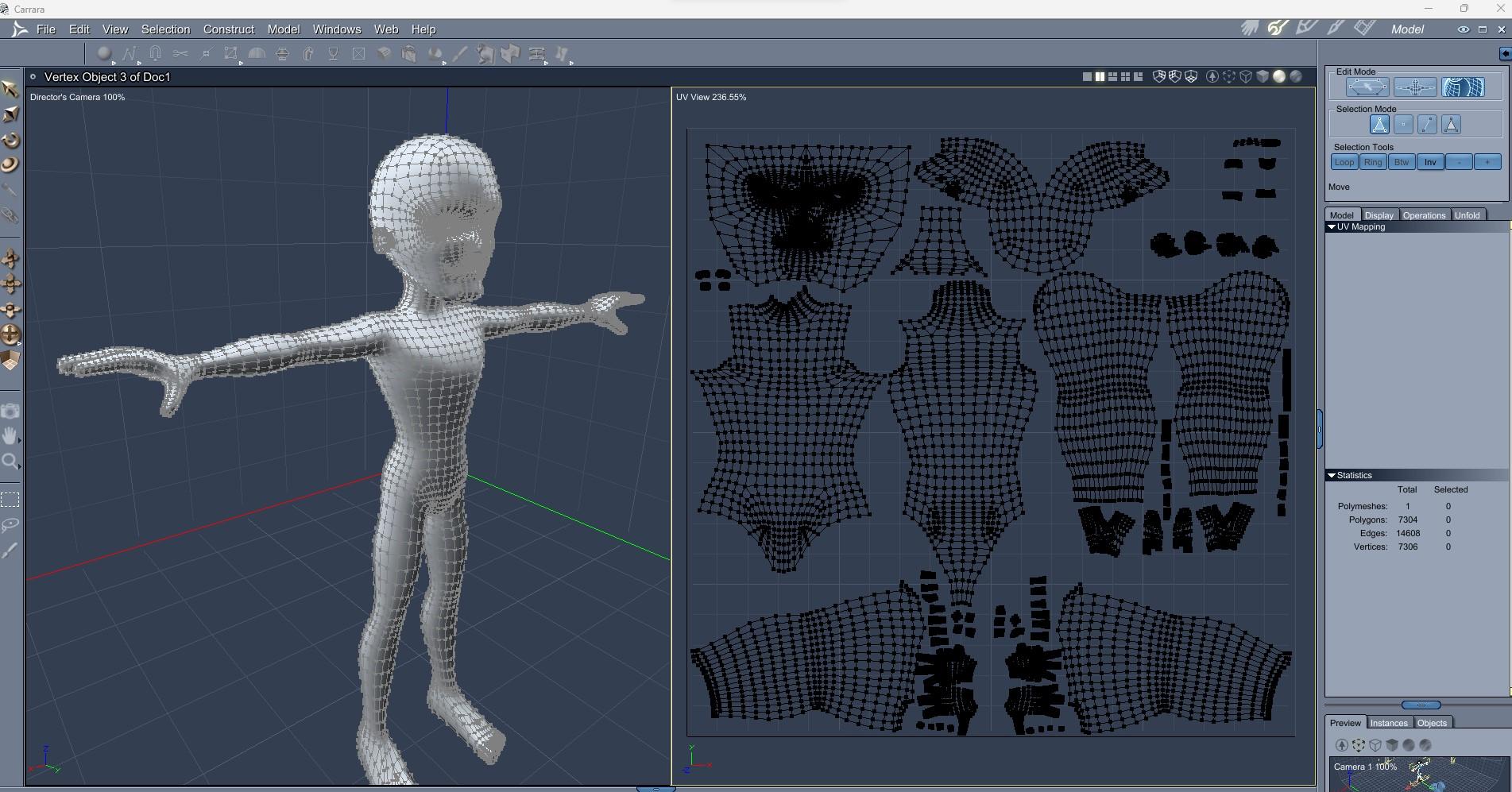Choose the rectangular marquee selection tool
1512x792 pixels.
[10, 500]
